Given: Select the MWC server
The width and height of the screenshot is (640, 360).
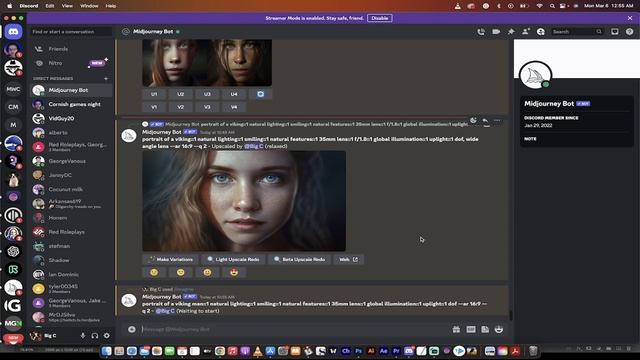Looking at the screenshot, I should [x=13, y=89].
